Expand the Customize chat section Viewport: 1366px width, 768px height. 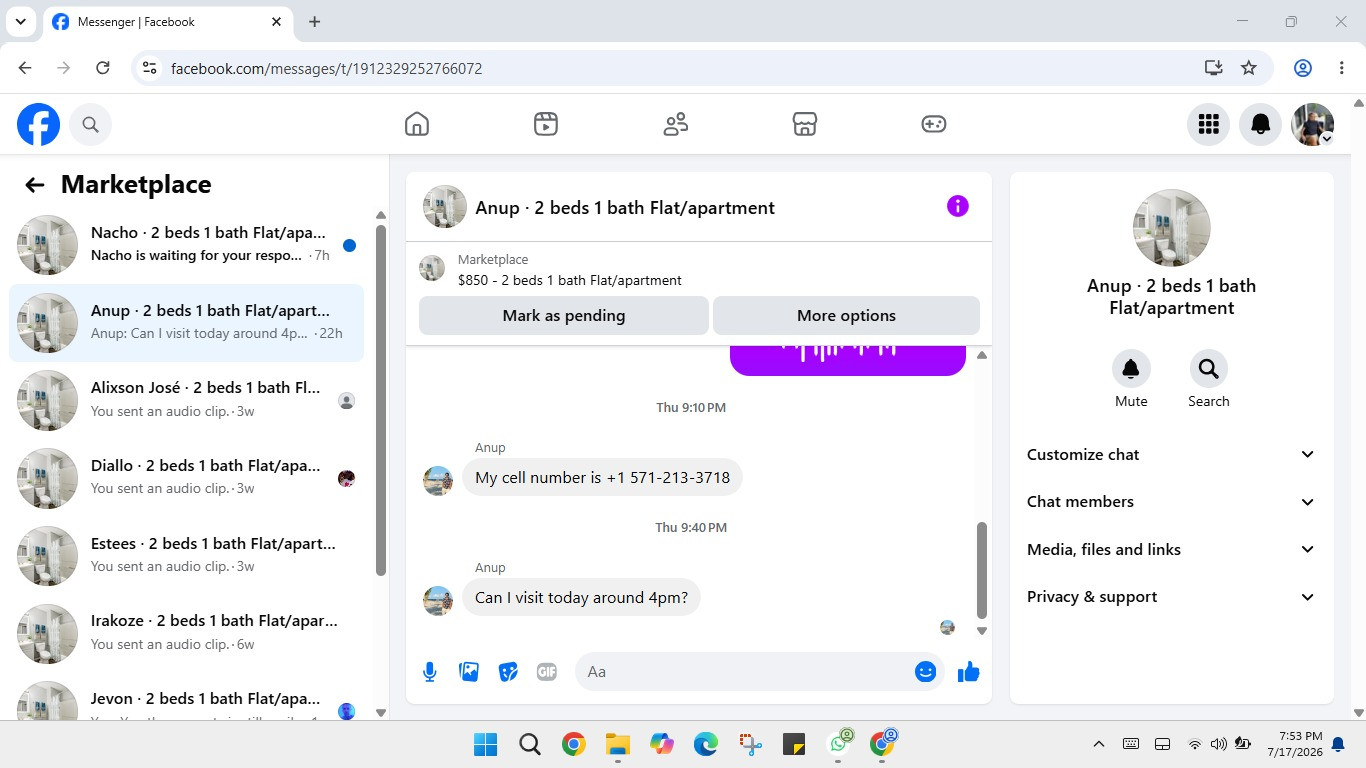tap(1171, 454)
